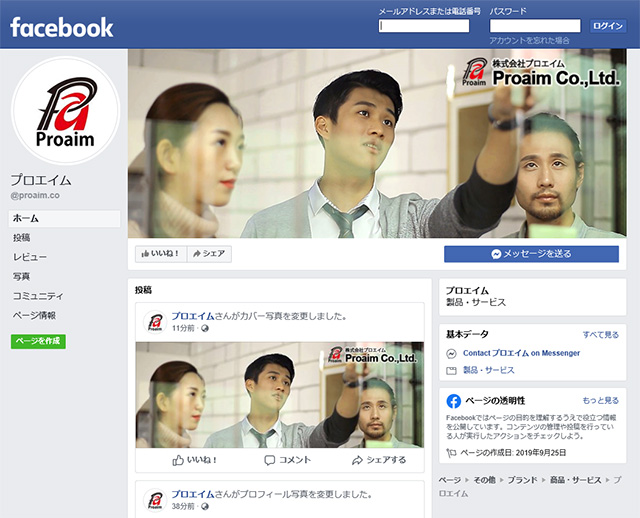This screenshot has width=640, height=518.
Task: Open プロエイム name link on profile-photo post
Action: [193, 494]
